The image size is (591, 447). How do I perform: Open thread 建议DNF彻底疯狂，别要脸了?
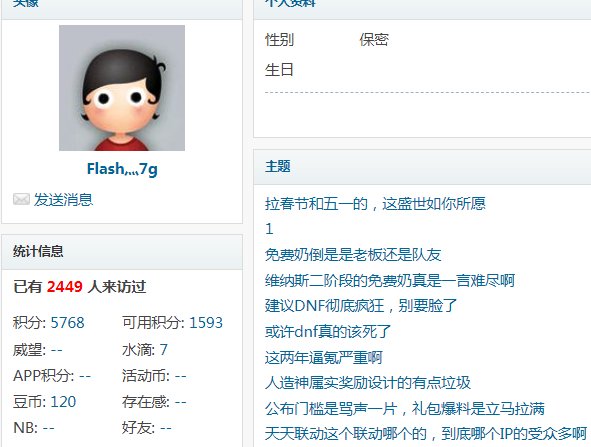click(361, 306)
